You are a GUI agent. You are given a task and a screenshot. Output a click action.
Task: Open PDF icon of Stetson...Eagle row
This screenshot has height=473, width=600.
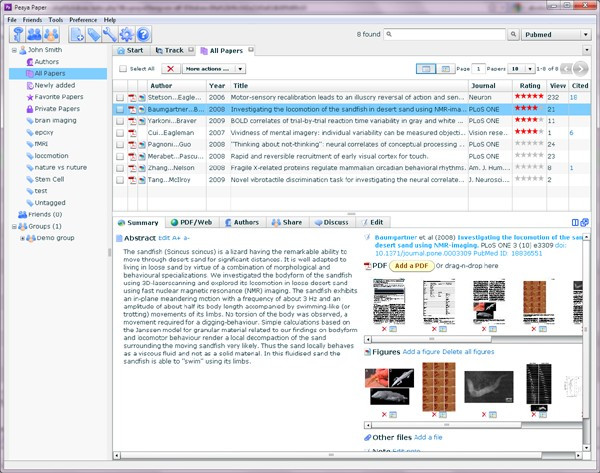(132, 98)
